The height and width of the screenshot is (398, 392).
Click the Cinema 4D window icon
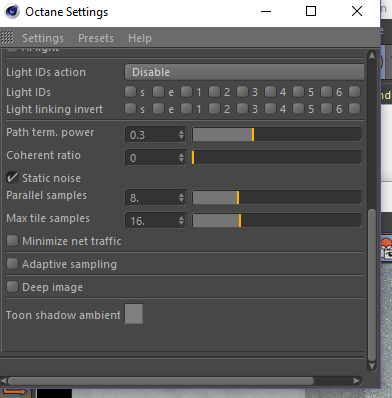click(12, 12)
